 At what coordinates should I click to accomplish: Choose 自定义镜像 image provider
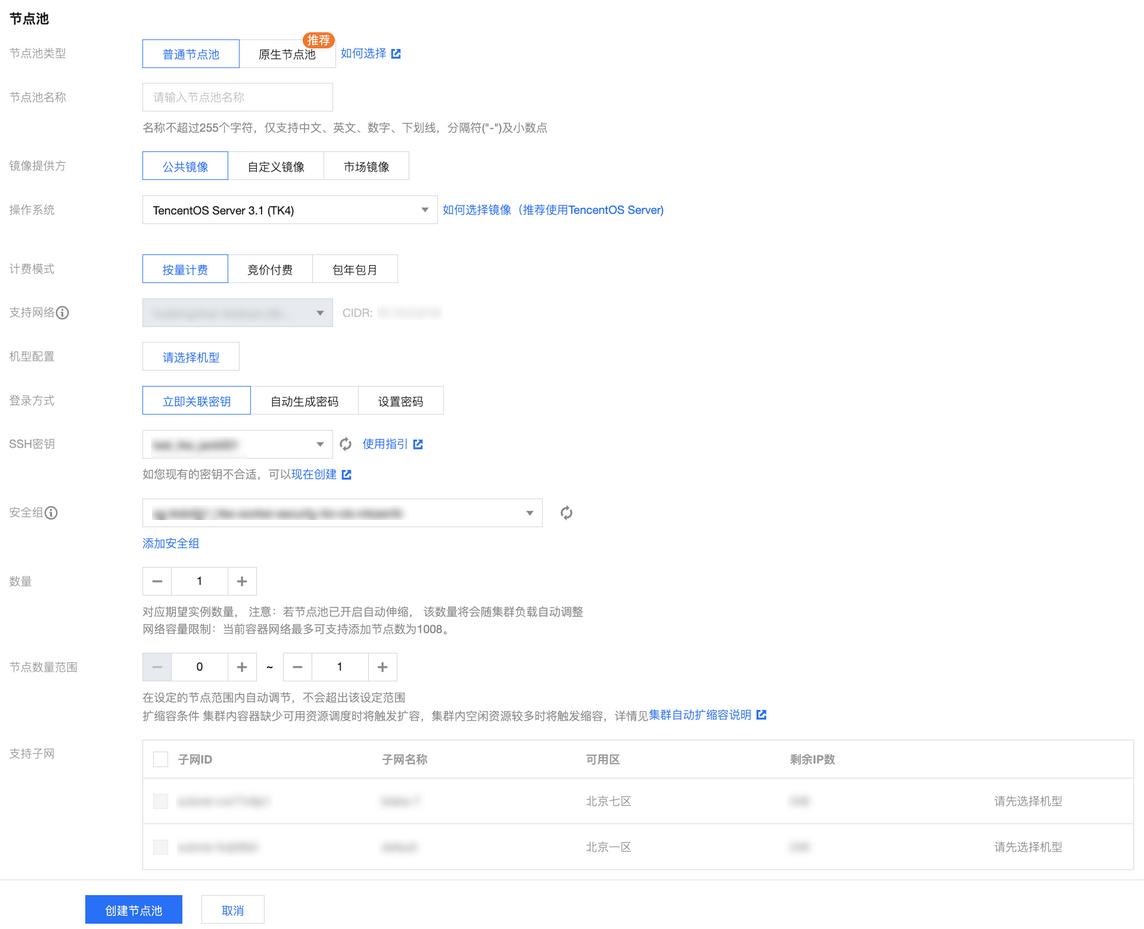276,166
